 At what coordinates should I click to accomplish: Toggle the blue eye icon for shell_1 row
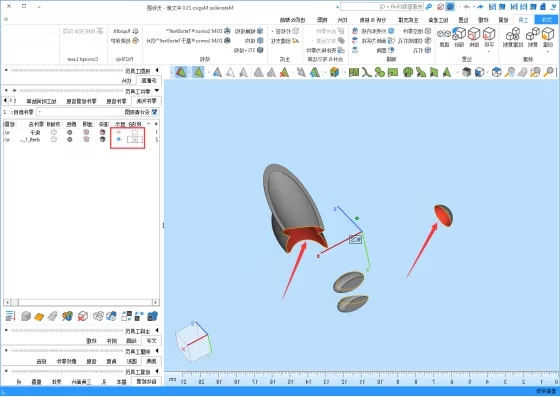click(119, 140)
